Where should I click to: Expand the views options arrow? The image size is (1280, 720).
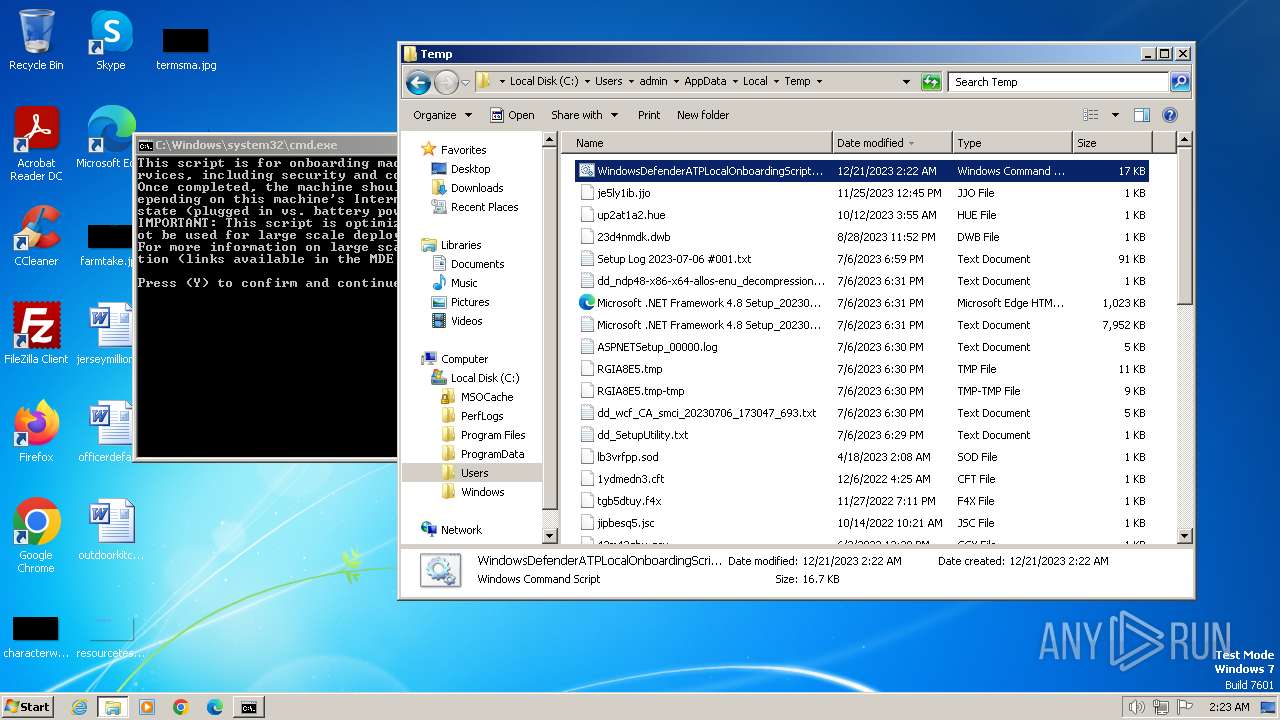click(1115, 115)
